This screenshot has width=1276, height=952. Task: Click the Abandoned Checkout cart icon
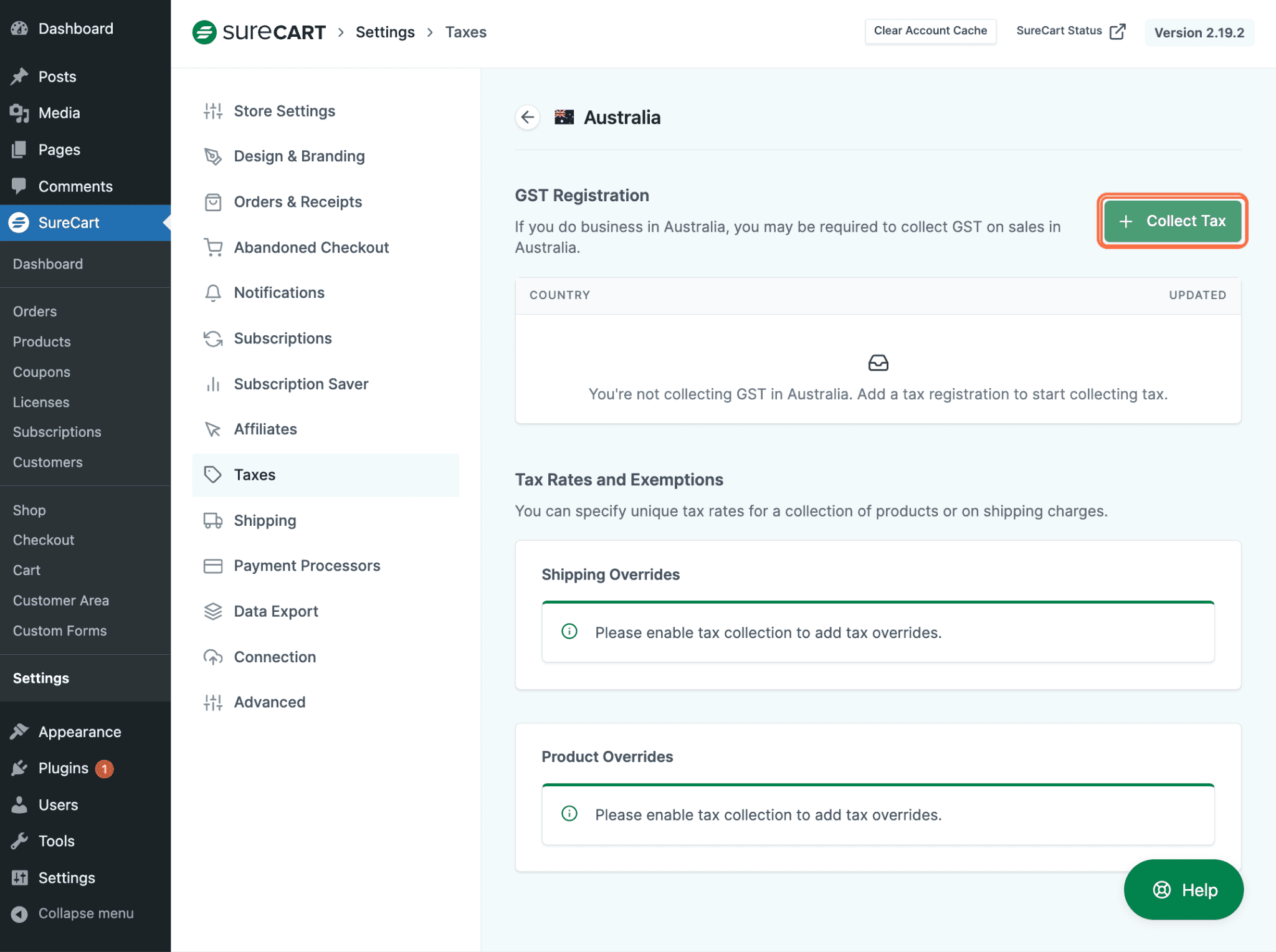pos(213,247)
